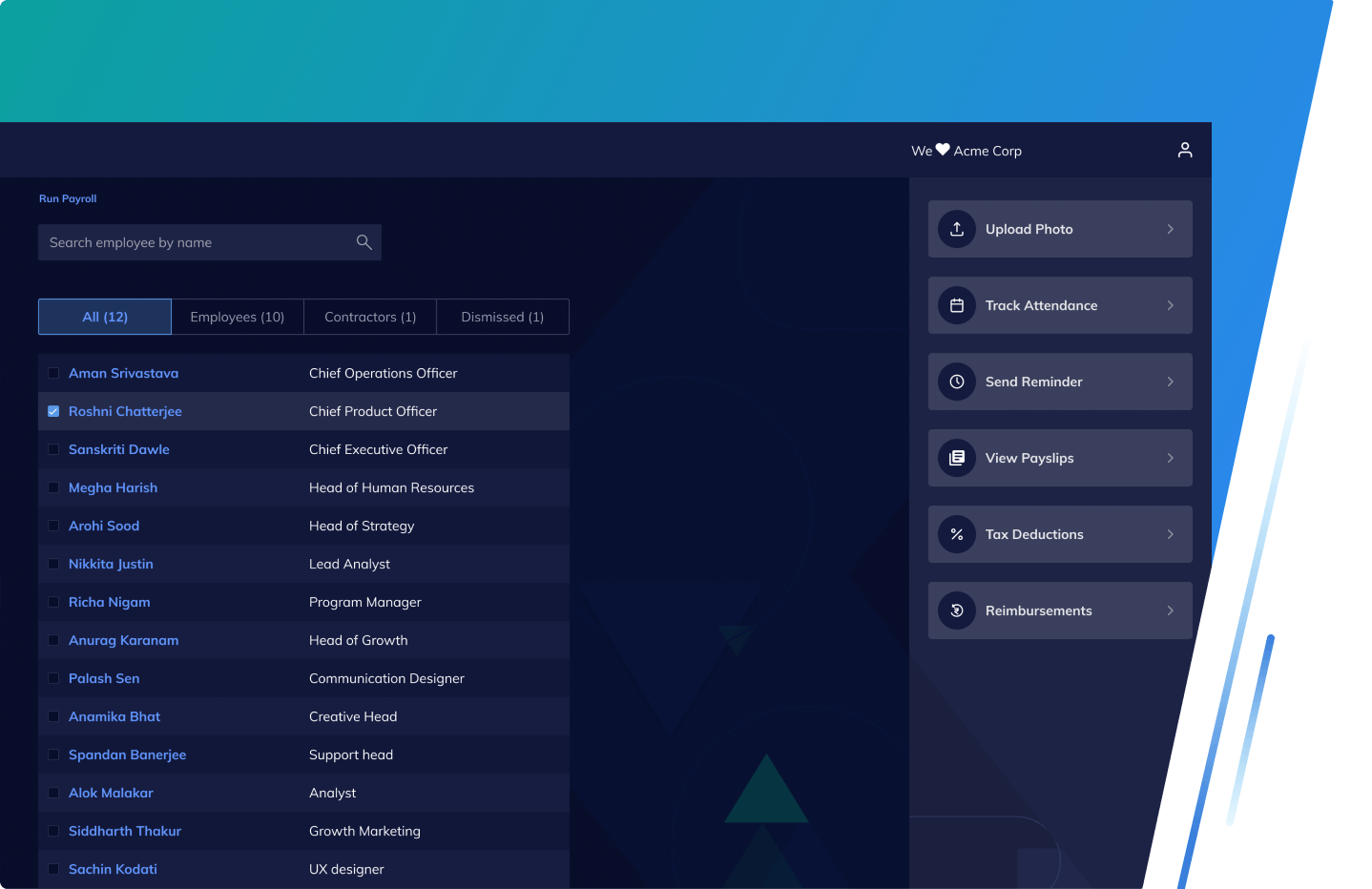Click the Tax Deductions button label
The image size is (1372, 889).
1034,534
